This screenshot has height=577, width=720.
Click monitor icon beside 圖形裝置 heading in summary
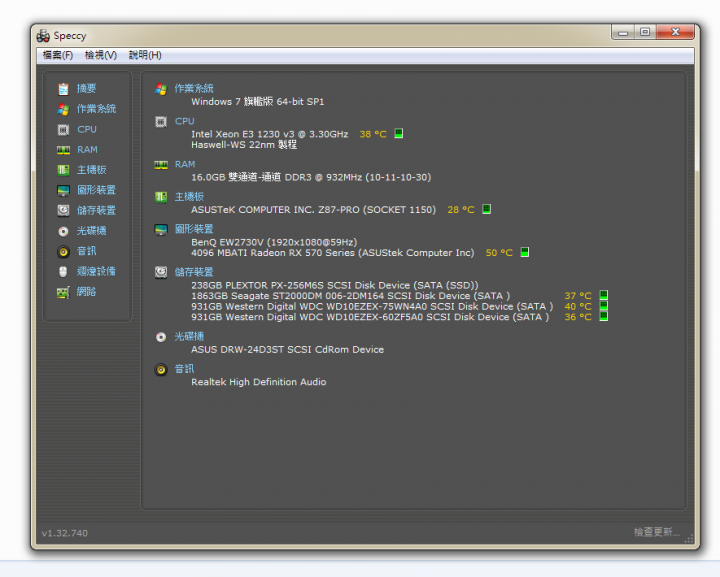(161, 230)
